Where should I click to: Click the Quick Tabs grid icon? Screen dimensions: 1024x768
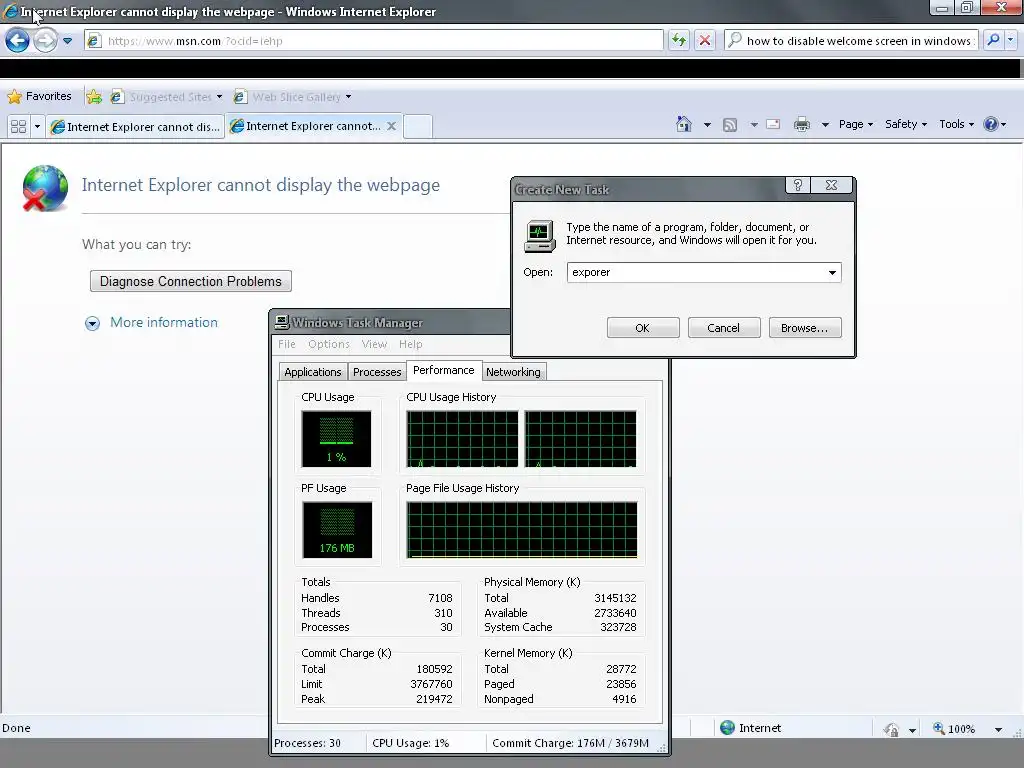(x=18, y=126)
